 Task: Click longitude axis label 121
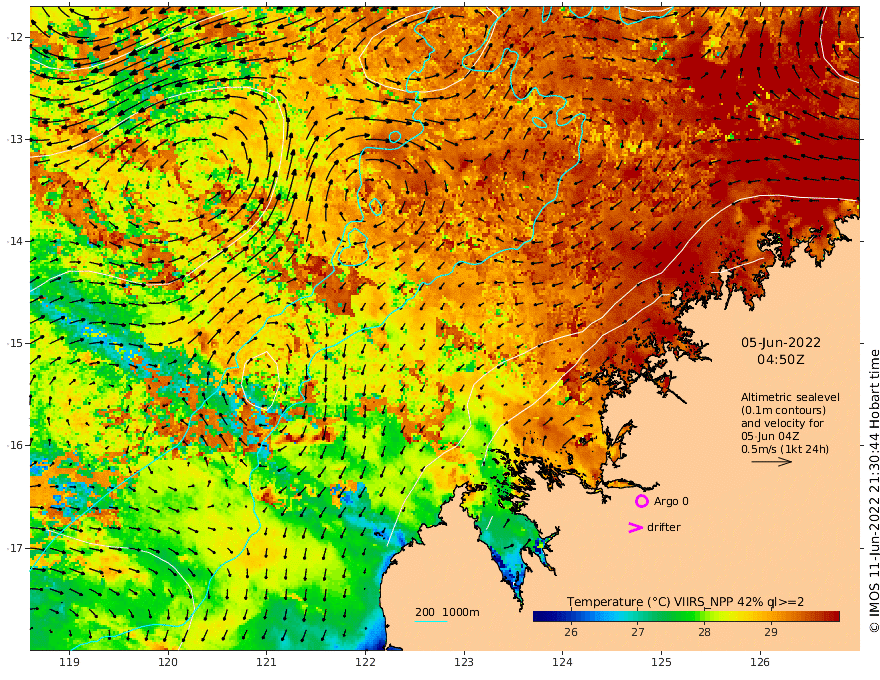coord(267,662)
